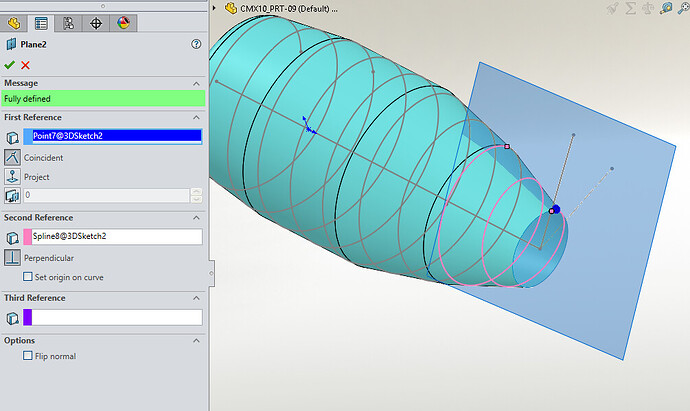Click the purple Third Reference color swatch
690x411 pixels.
point(28,317)
